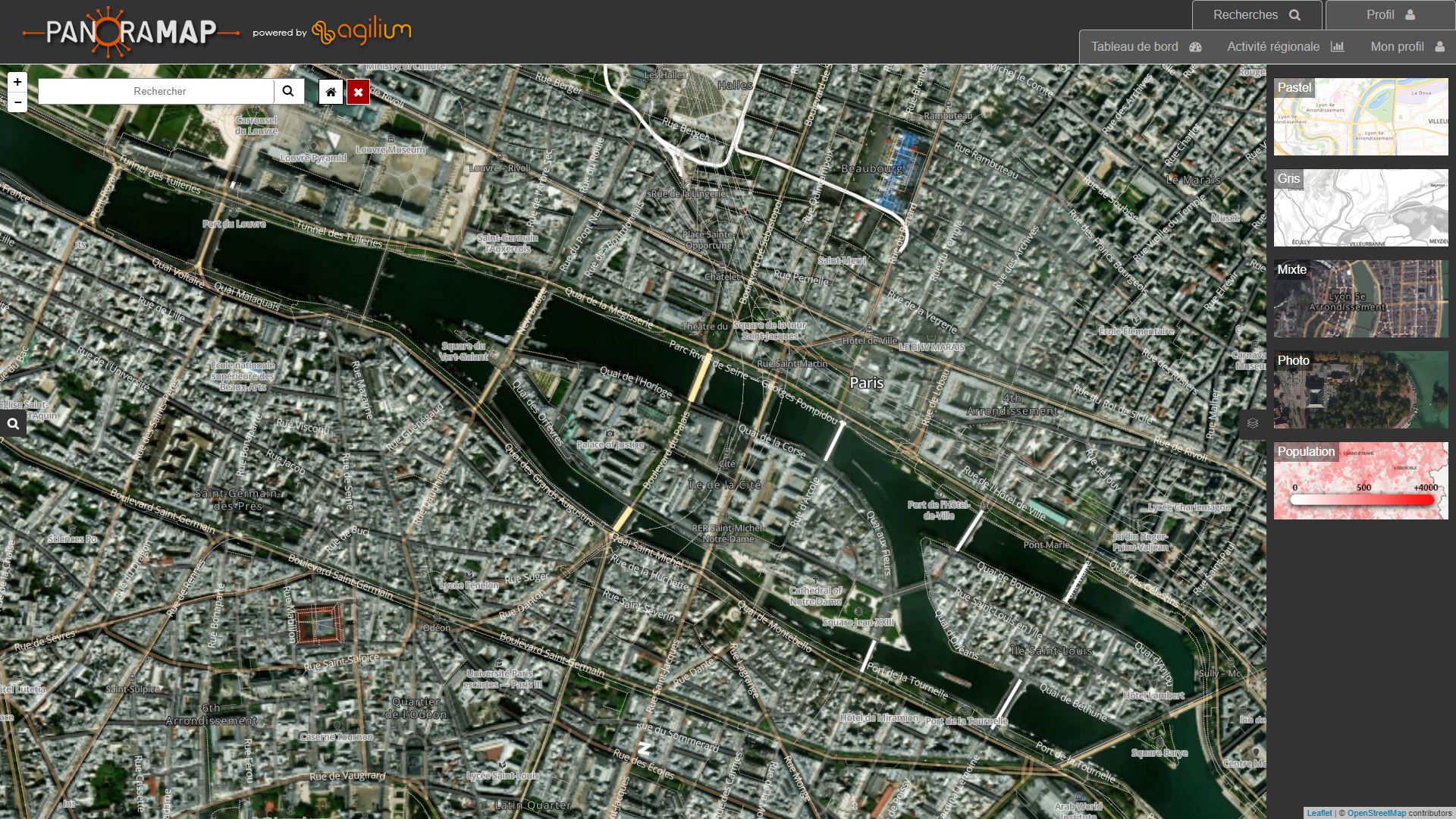
Task: Click the agilium logo
Action: 362,32
